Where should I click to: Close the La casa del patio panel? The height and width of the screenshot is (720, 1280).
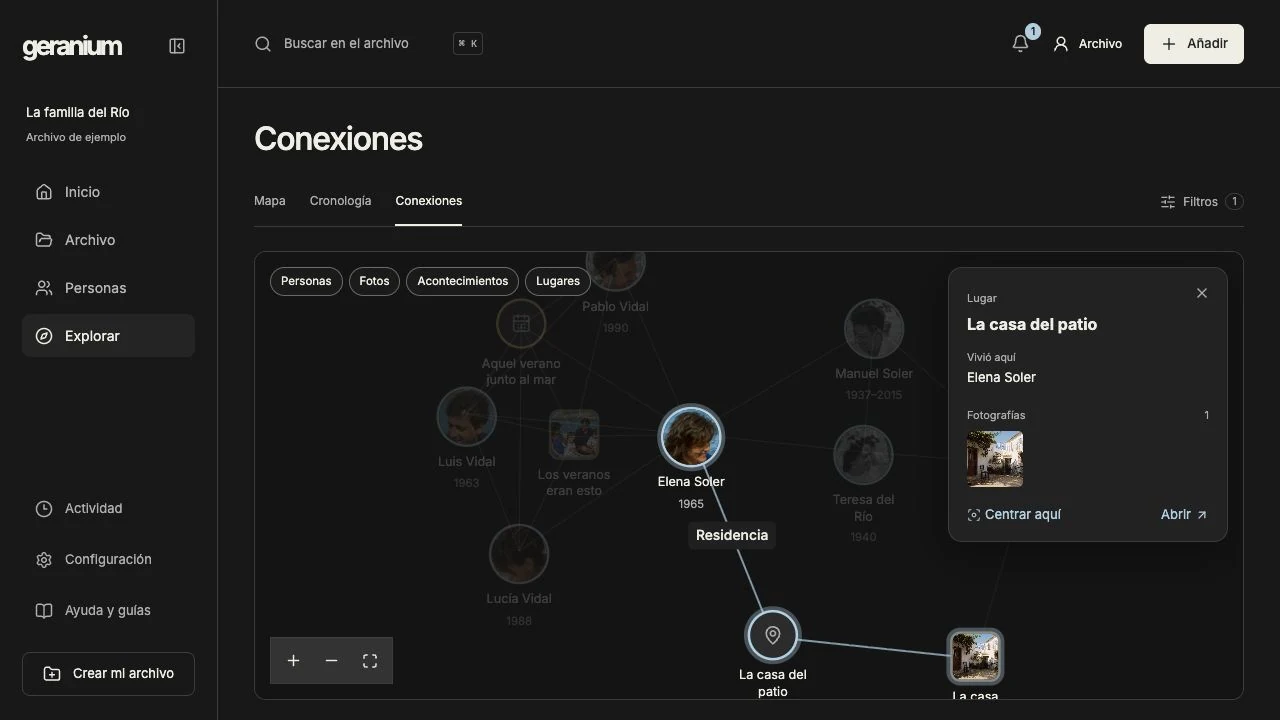click(1202, 293)
